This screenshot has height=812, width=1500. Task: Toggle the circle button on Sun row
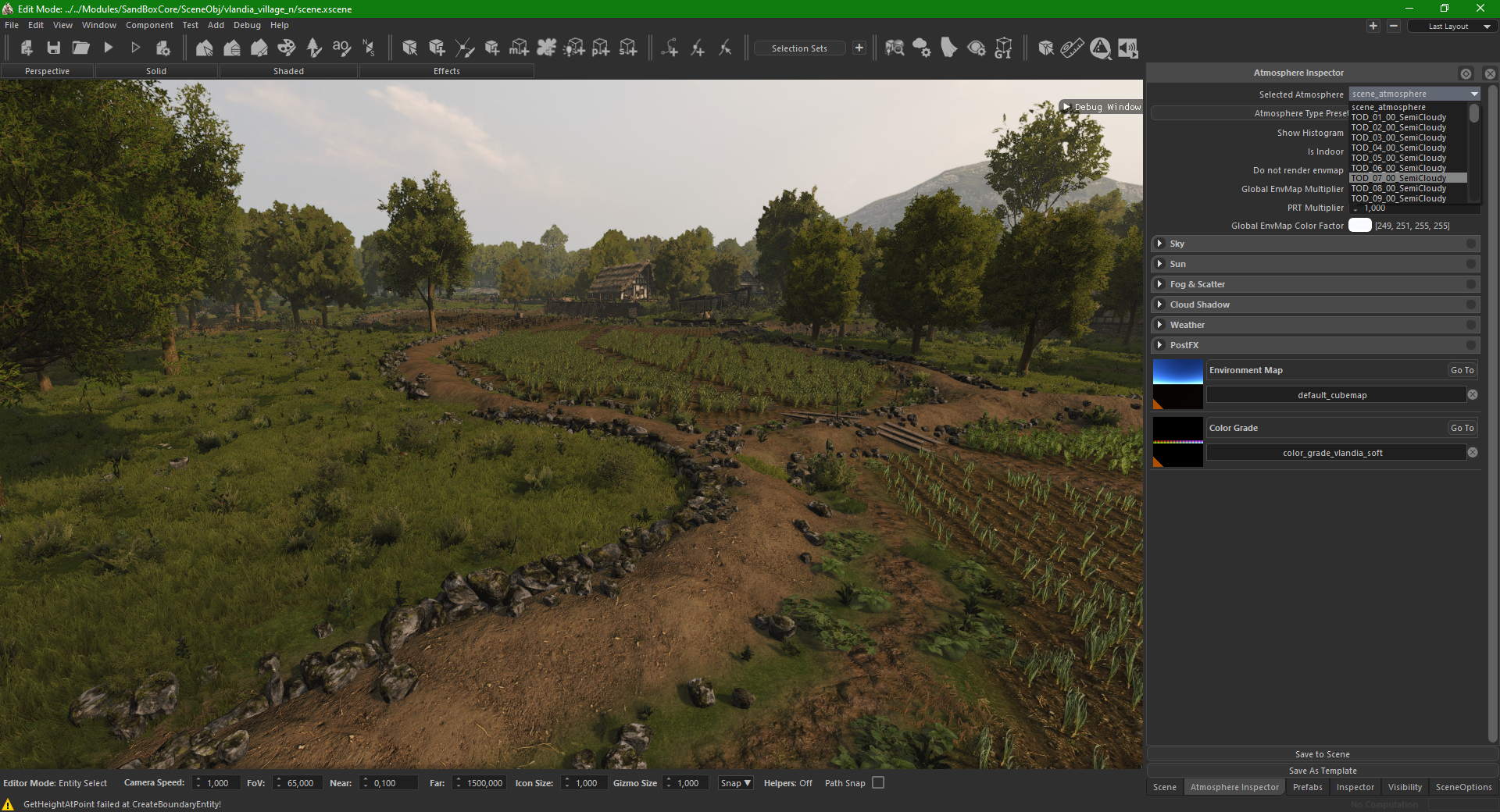click(1470, 264)
